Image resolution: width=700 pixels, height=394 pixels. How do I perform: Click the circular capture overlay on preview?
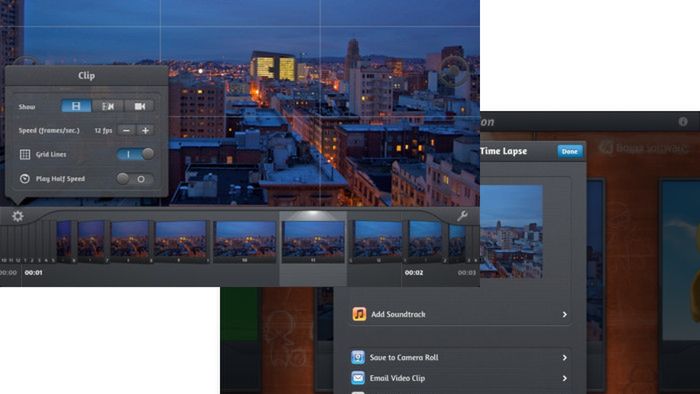[453, 71]
